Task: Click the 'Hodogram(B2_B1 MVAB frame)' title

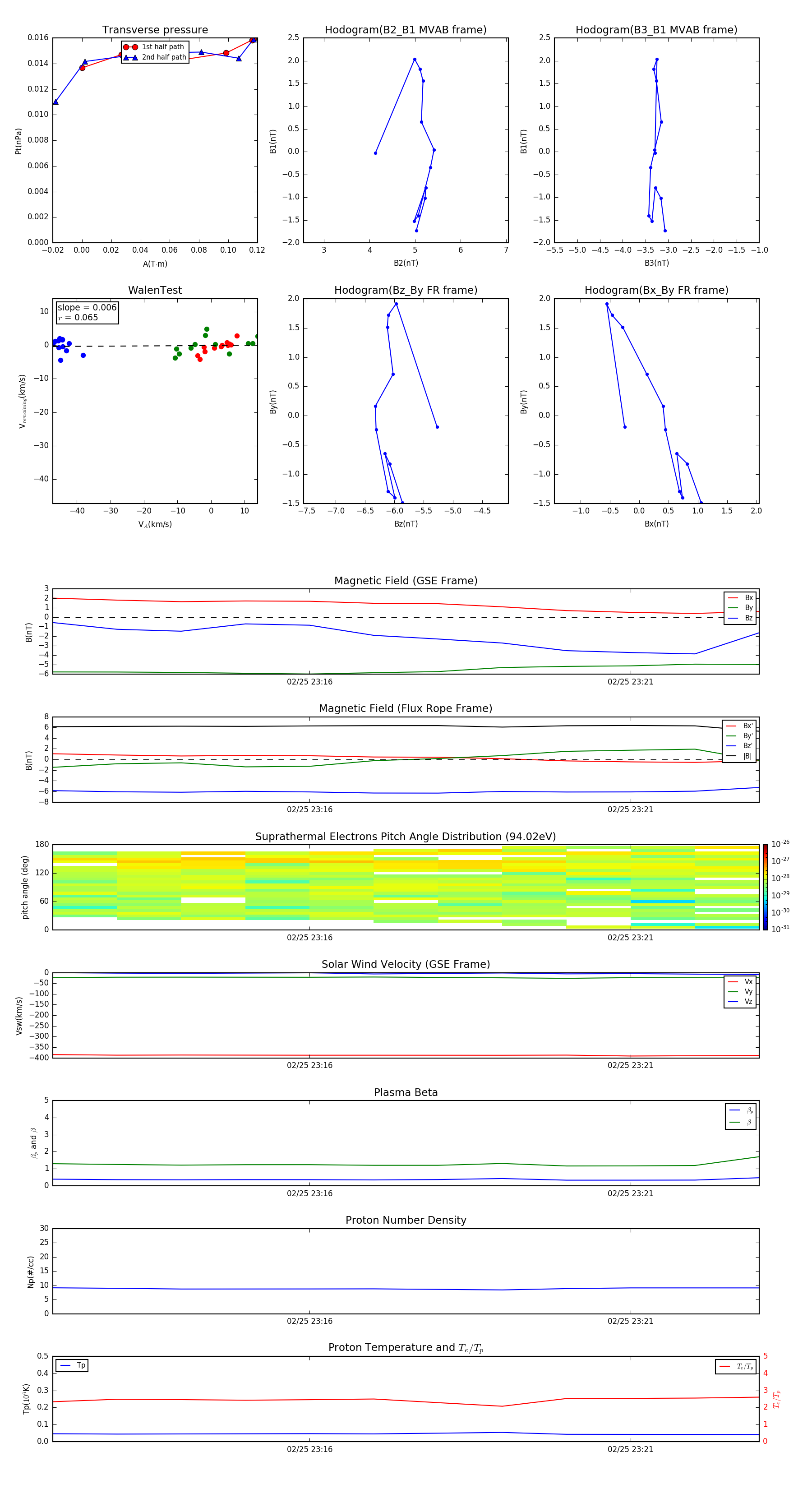Action: pyautogui.click(x=406, y=29)
